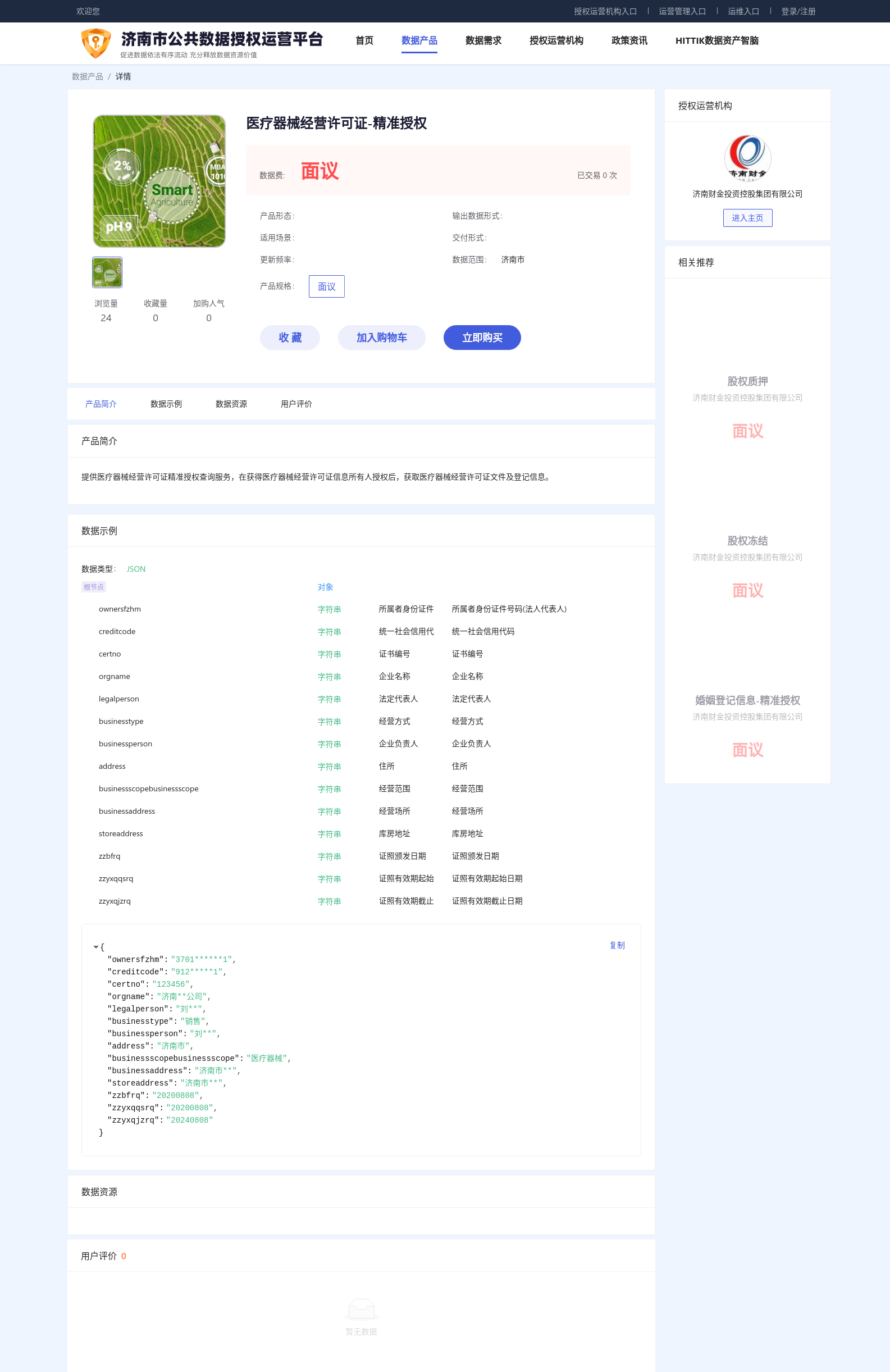Switch to 用户评价 tab
This screenshot has width=890, height=1372.
click(296, 404)
